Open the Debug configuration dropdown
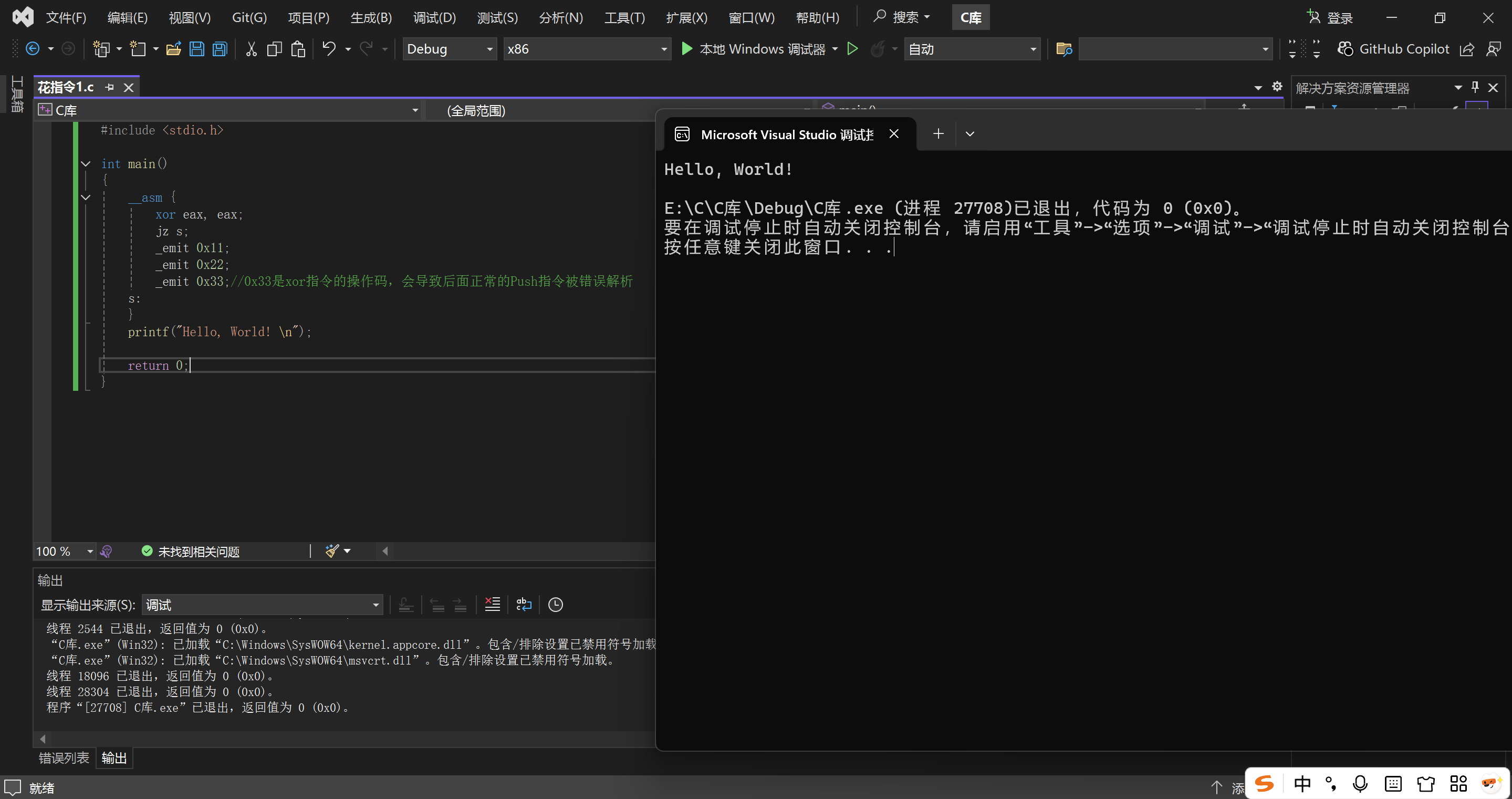1512x799 pixels. tap(450, 49)
